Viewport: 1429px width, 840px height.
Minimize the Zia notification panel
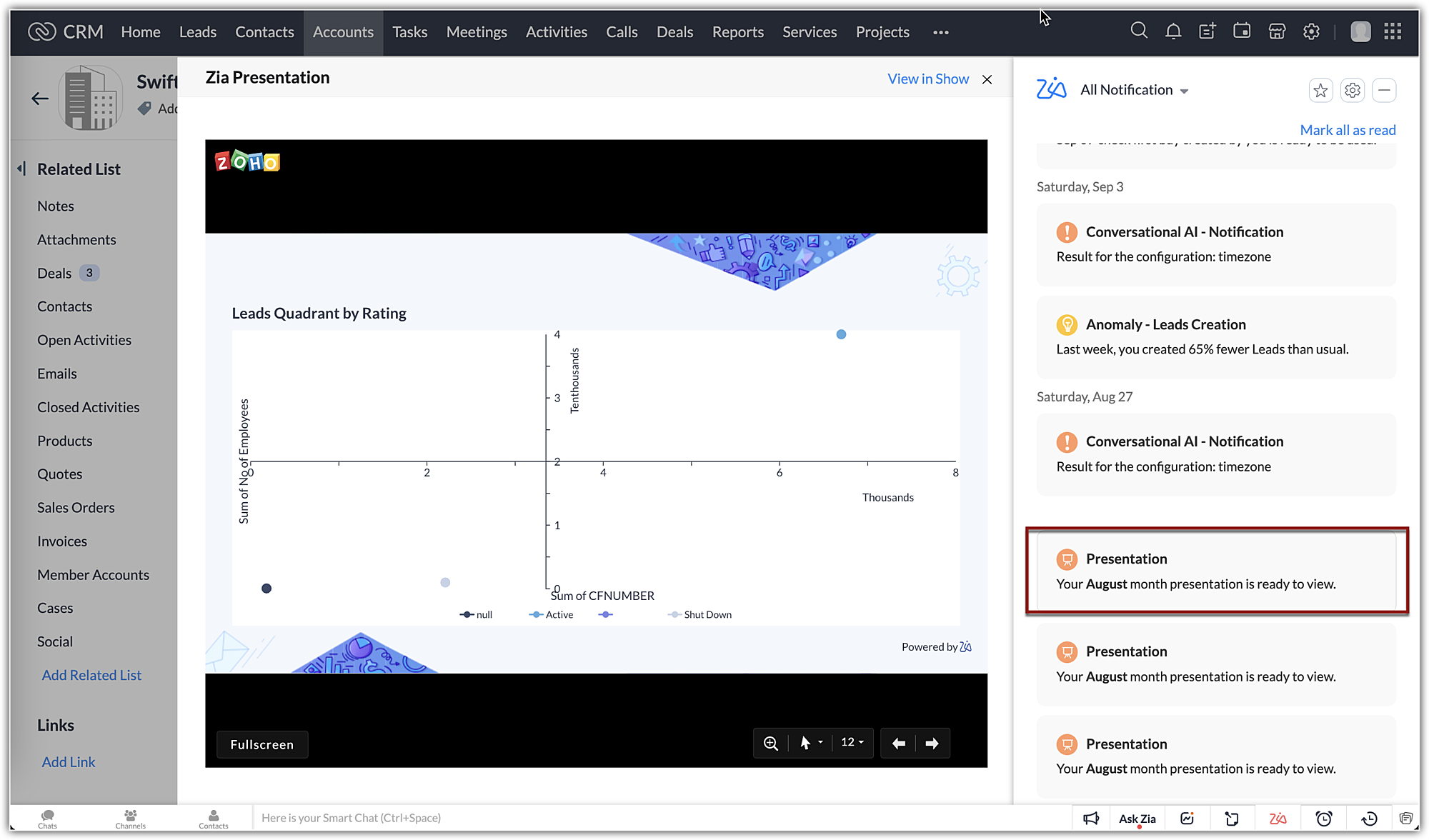pos(1384,91)
